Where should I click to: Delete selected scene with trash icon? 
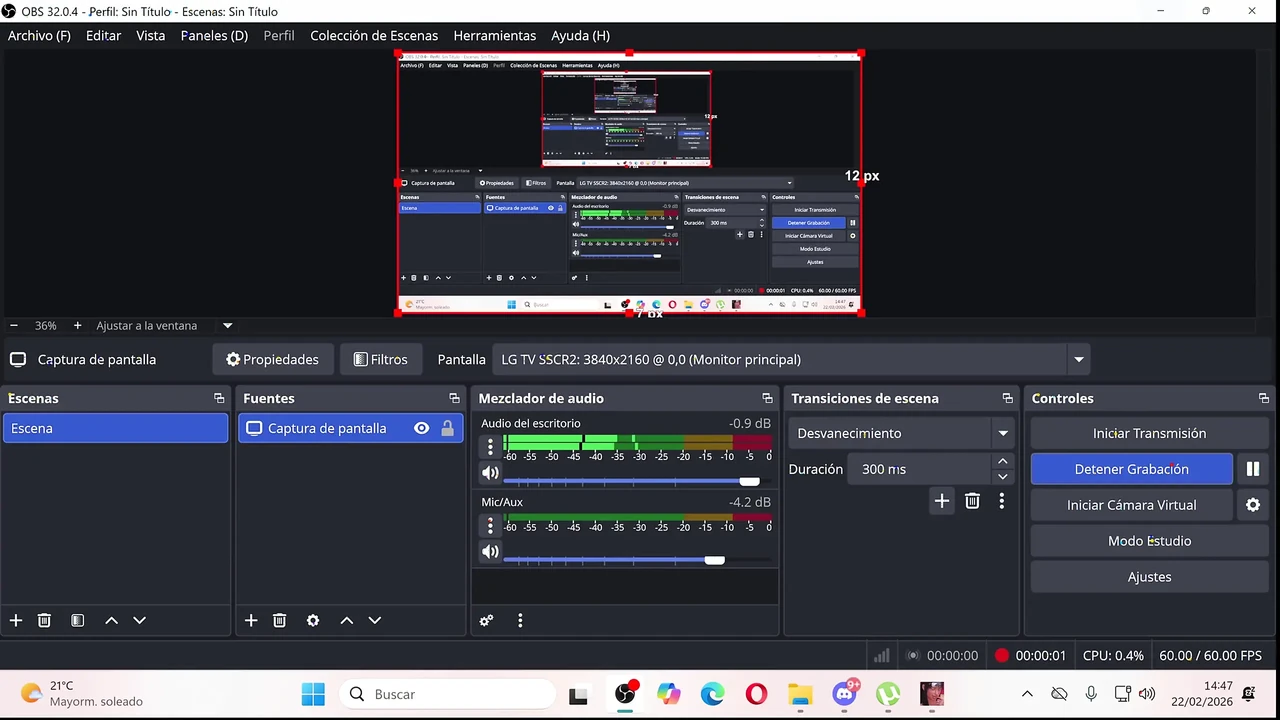[44, 620]
